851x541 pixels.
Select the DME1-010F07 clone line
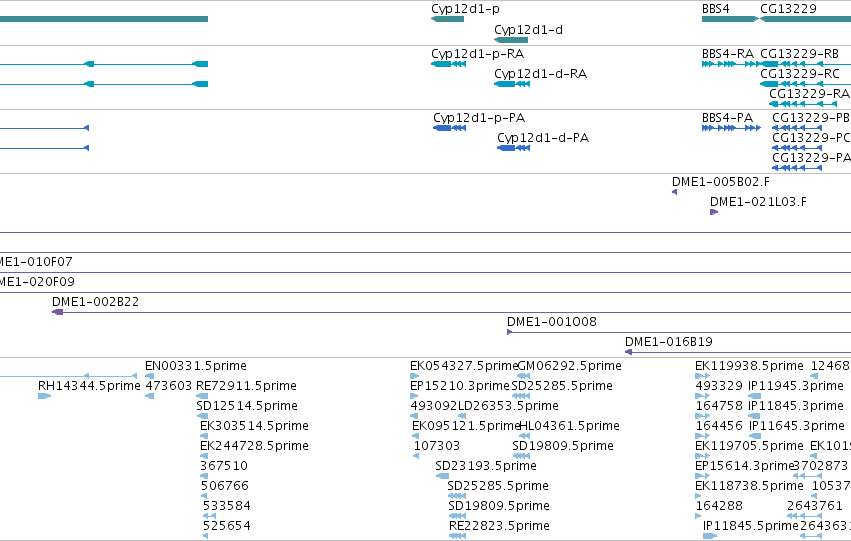(x=426, y=272)
